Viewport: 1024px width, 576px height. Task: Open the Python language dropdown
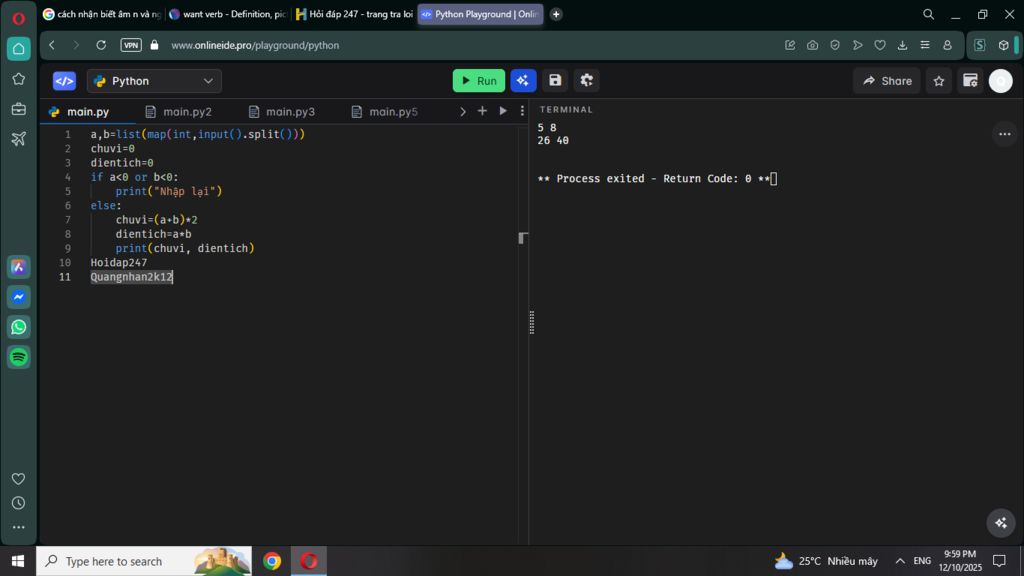(154, 81)
